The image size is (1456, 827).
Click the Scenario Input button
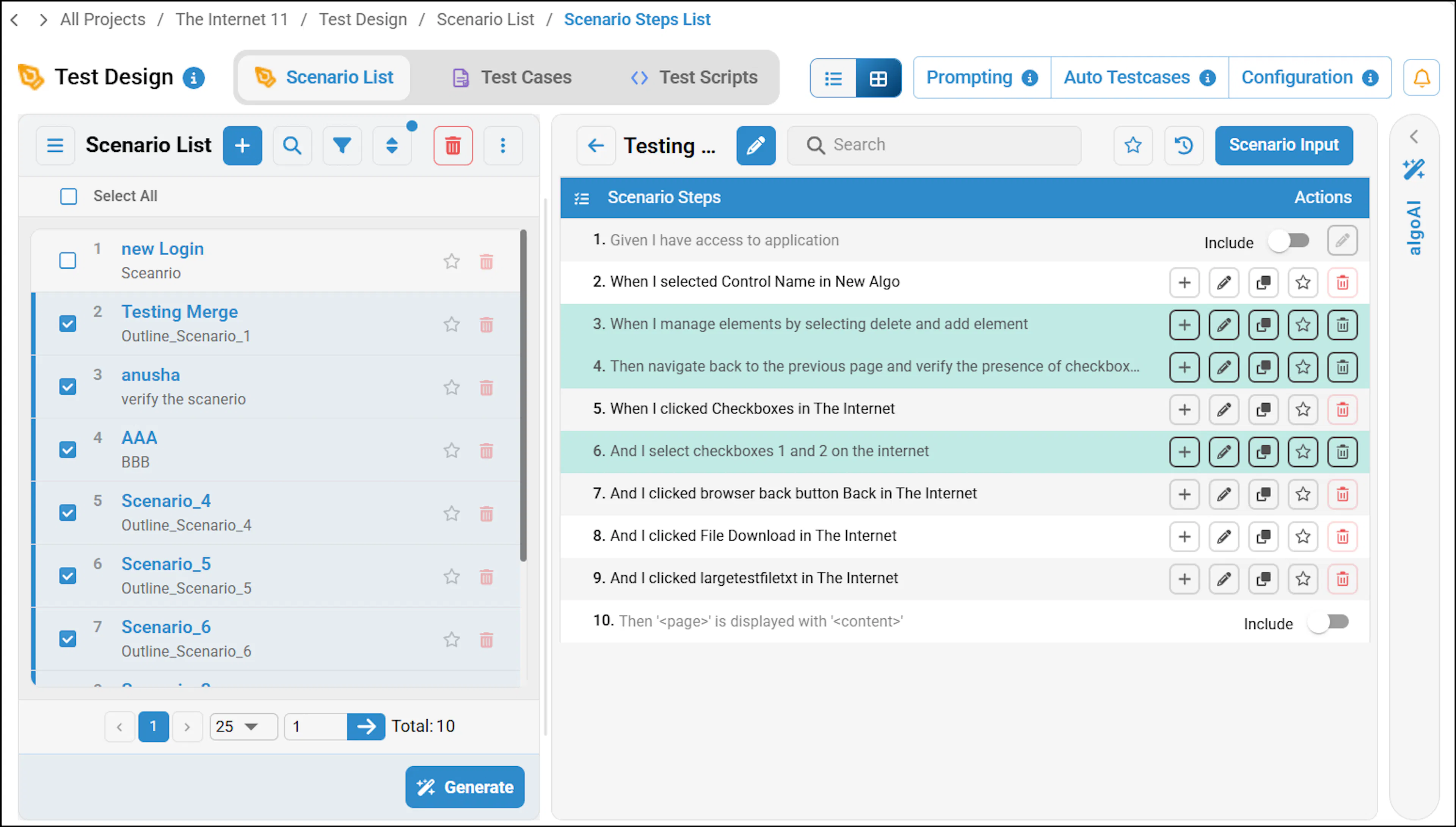click(x=1283, y=145)
